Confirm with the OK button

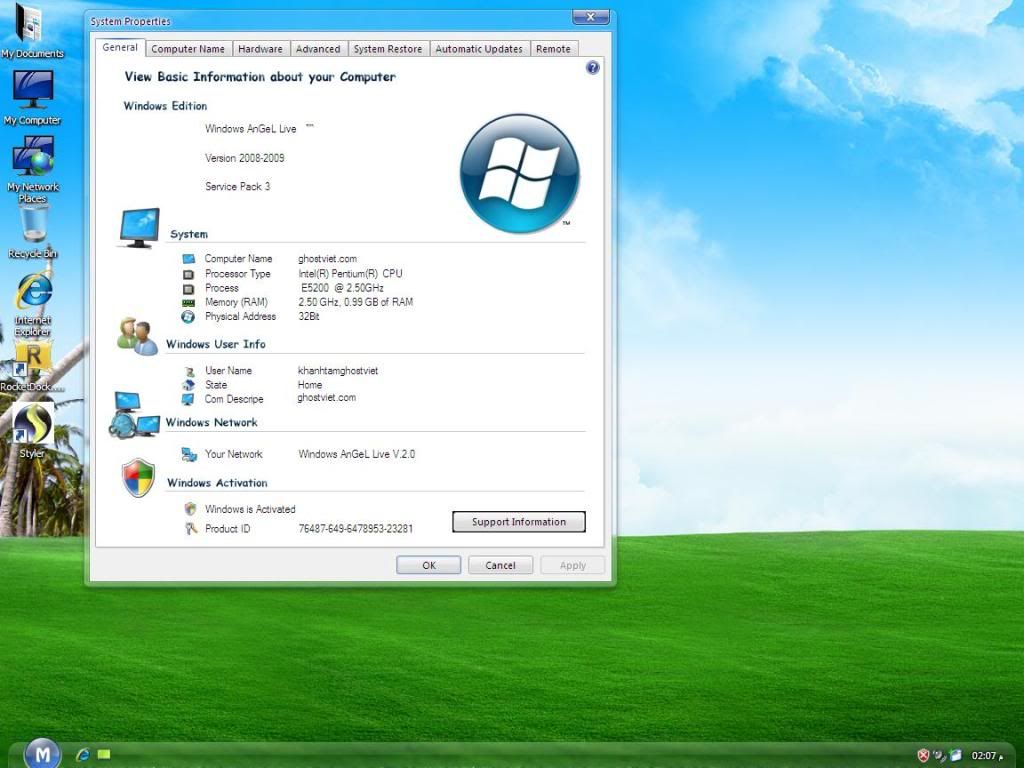tap(428, 566)
